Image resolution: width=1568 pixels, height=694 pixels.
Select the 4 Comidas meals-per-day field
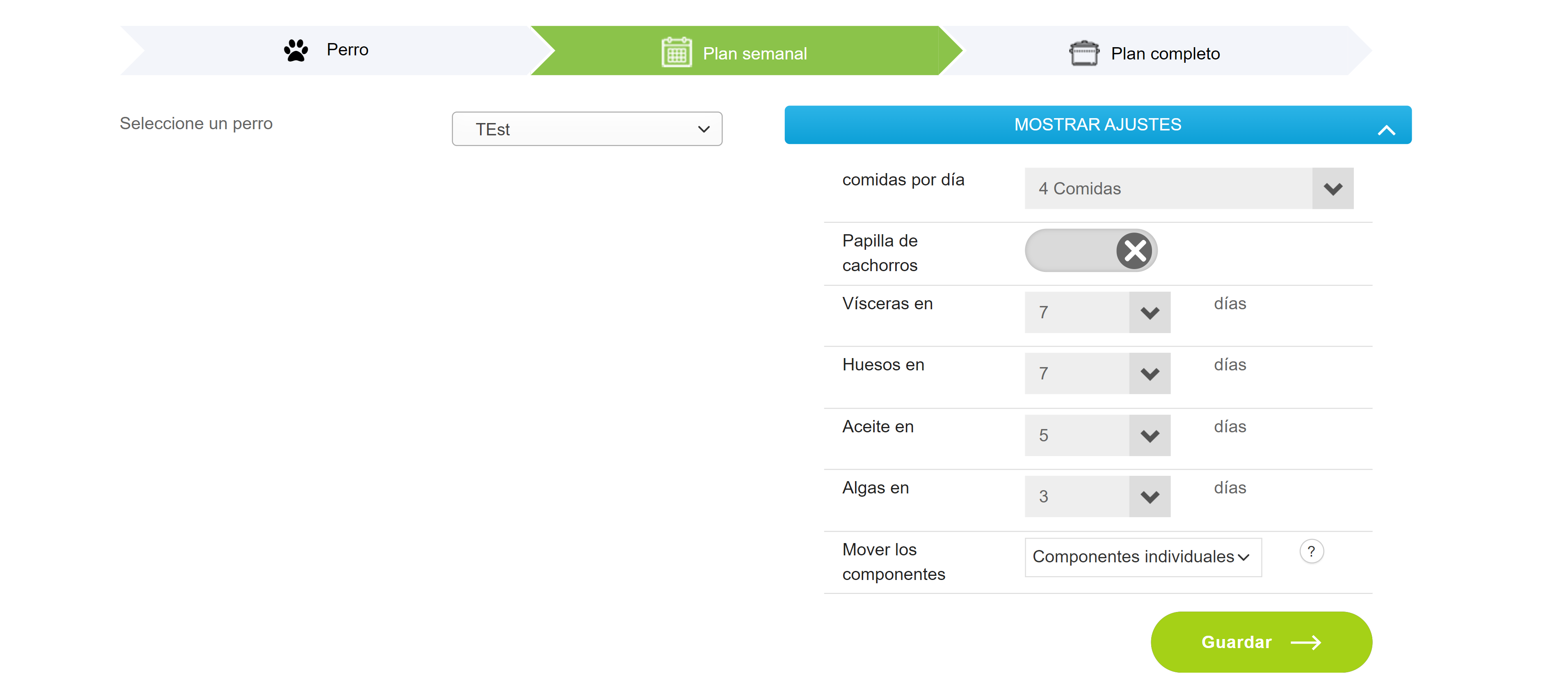1168,189
